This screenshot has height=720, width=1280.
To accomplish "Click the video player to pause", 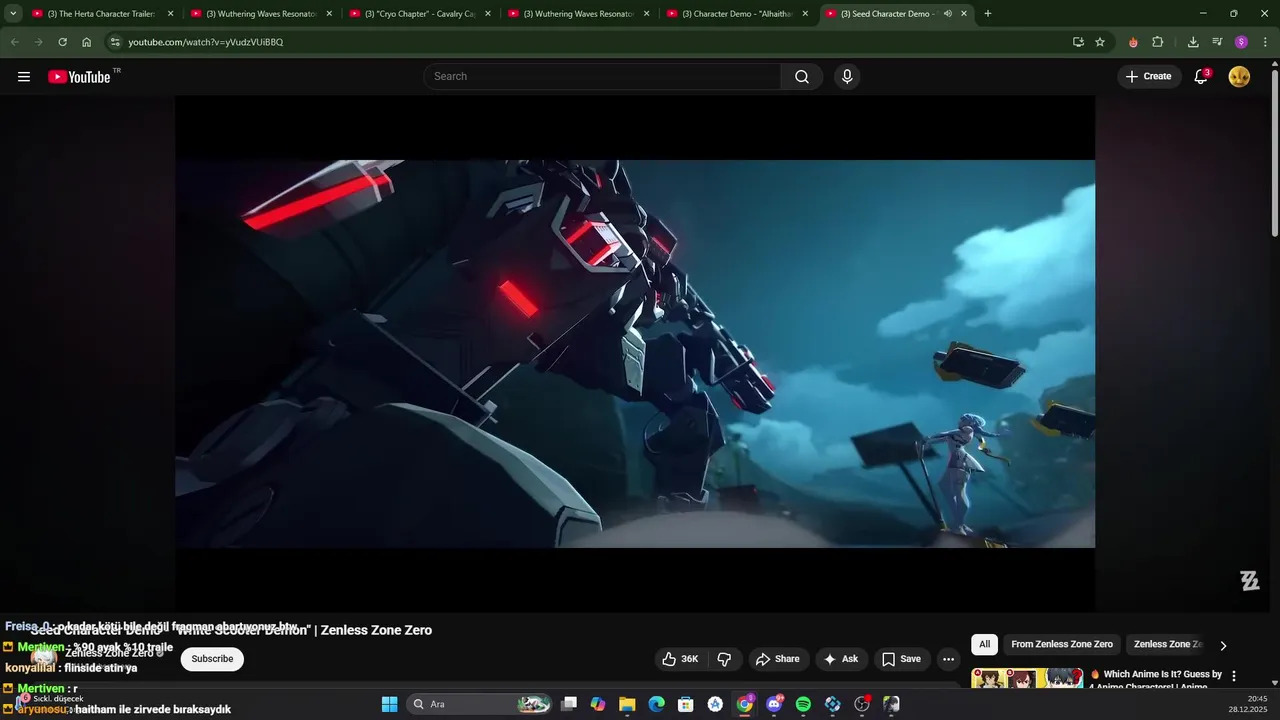I will click(635, 354).
